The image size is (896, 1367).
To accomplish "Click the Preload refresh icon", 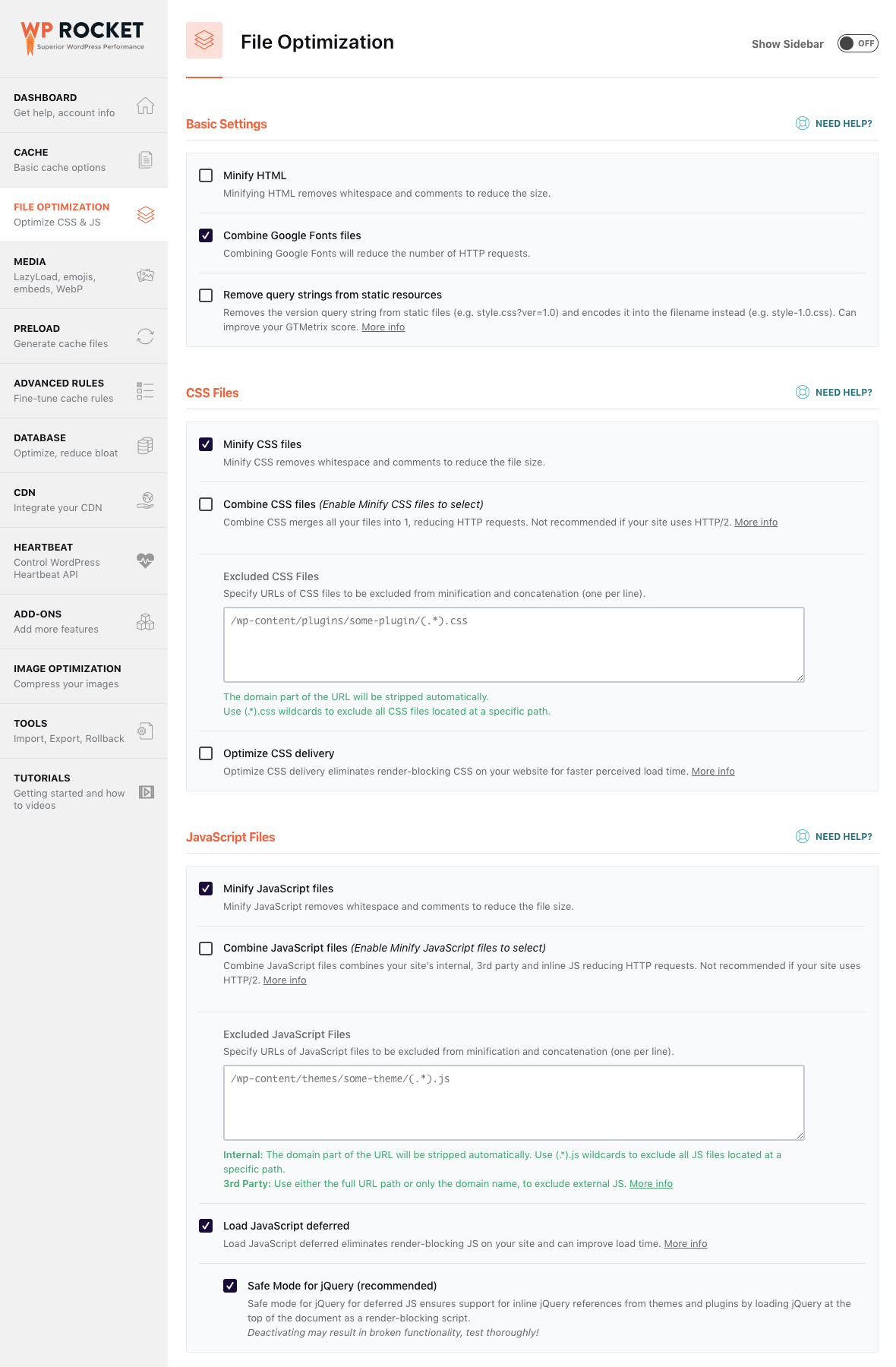I will 145,336.
